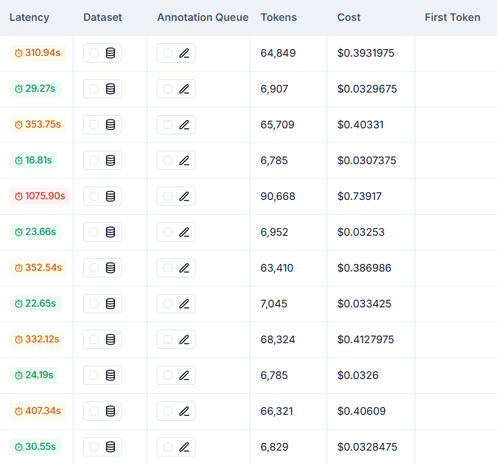Tick annotation queue checkbox for 22.65s run
497x464 pixels.
(168, 304)
